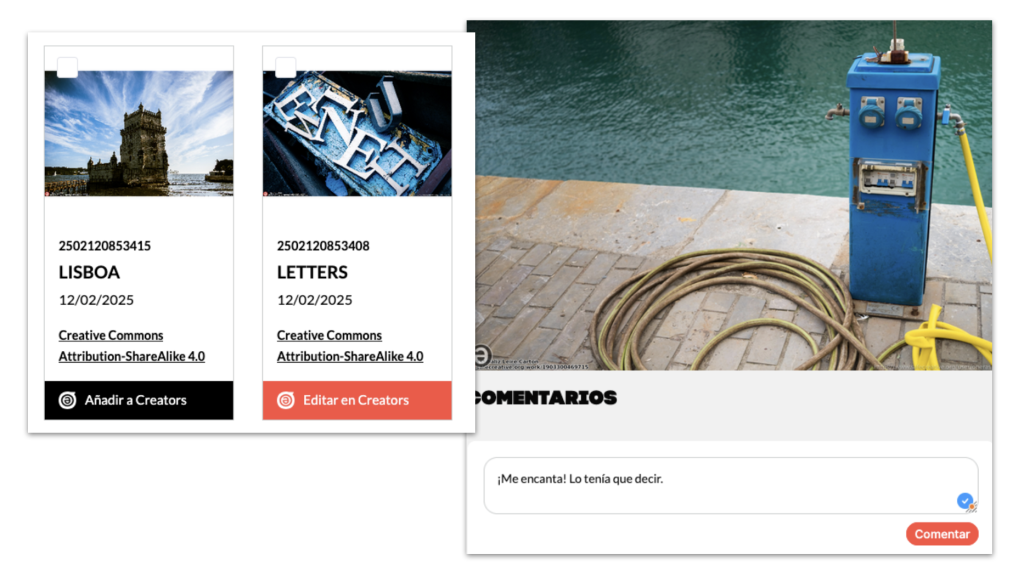This screenshot has width=1024, height=577.
Task: Open LETTERS' Creative Commons Attribution-ShareAlike link
Action: (350, 346)
